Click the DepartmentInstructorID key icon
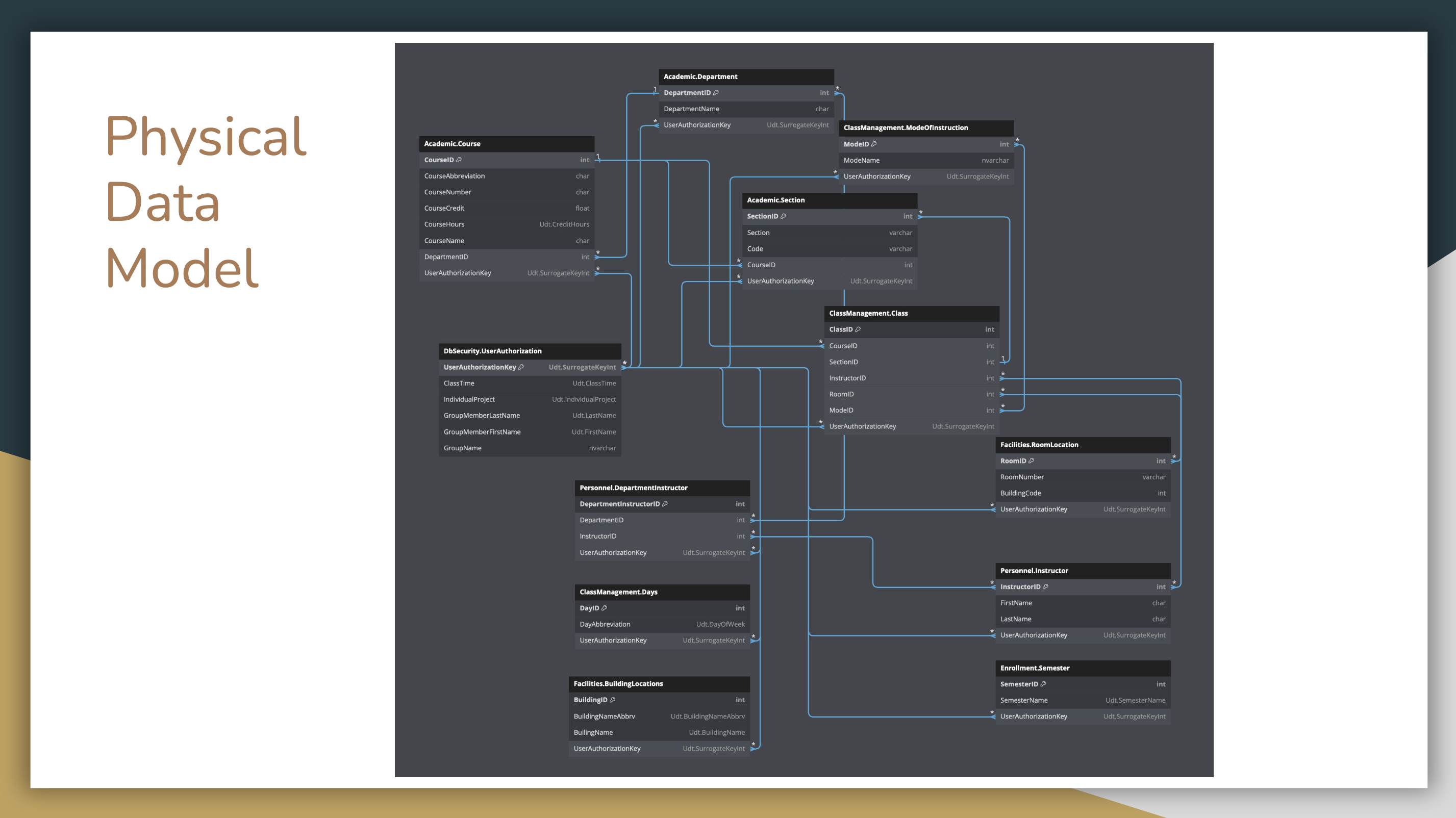This screenshot has width=1456, height=818. (x=665, y=504)
